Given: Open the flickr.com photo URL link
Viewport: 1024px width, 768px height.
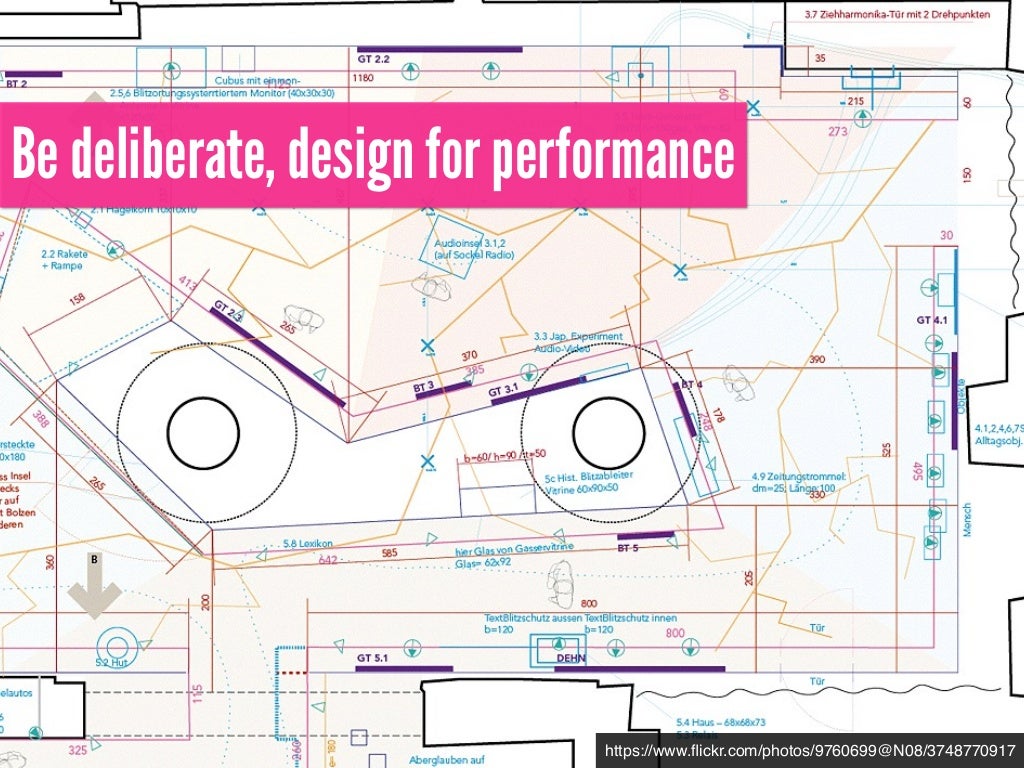Looking at the screenshot, I should coord(810,750).
